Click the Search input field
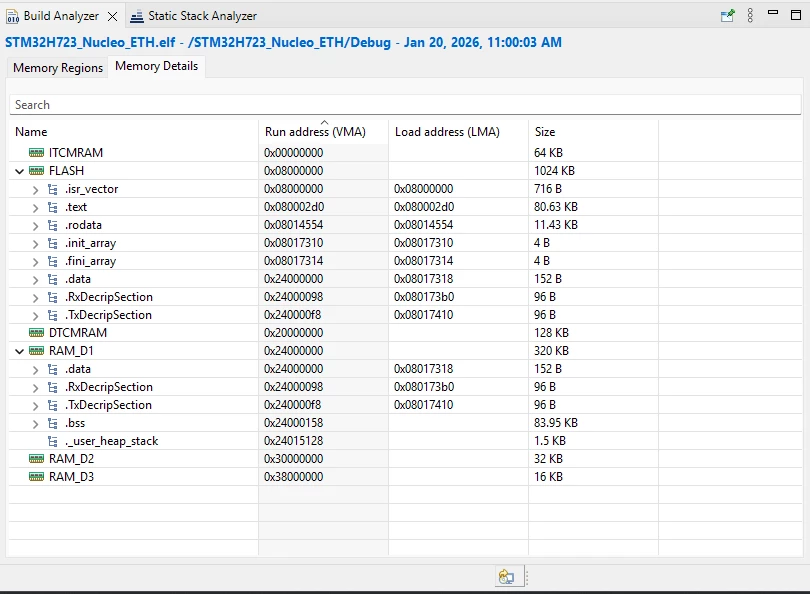 coord(405,105)
